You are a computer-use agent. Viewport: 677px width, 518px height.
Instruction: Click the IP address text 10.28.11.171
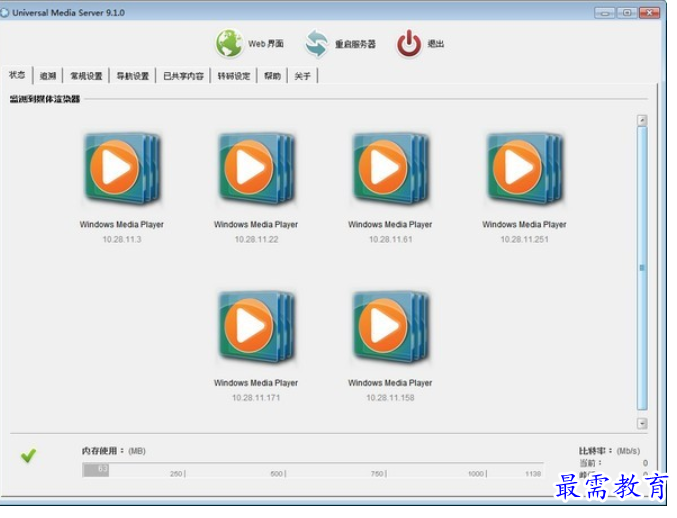click(x=256, y=398)
